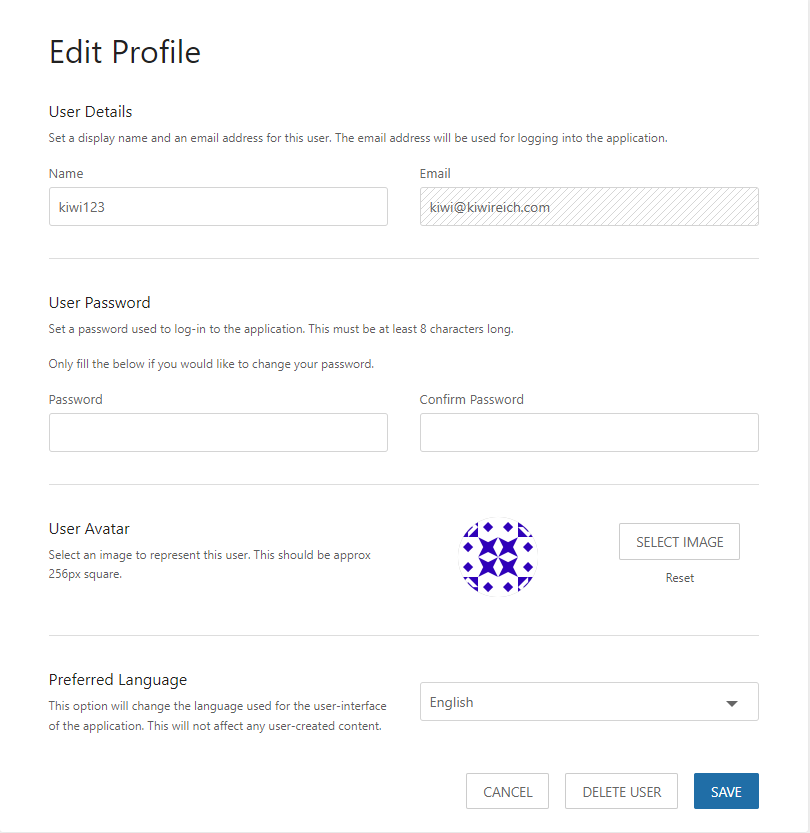Click the User Password section heading
Screen dimensions: 810x833
(x=100, y=303)
